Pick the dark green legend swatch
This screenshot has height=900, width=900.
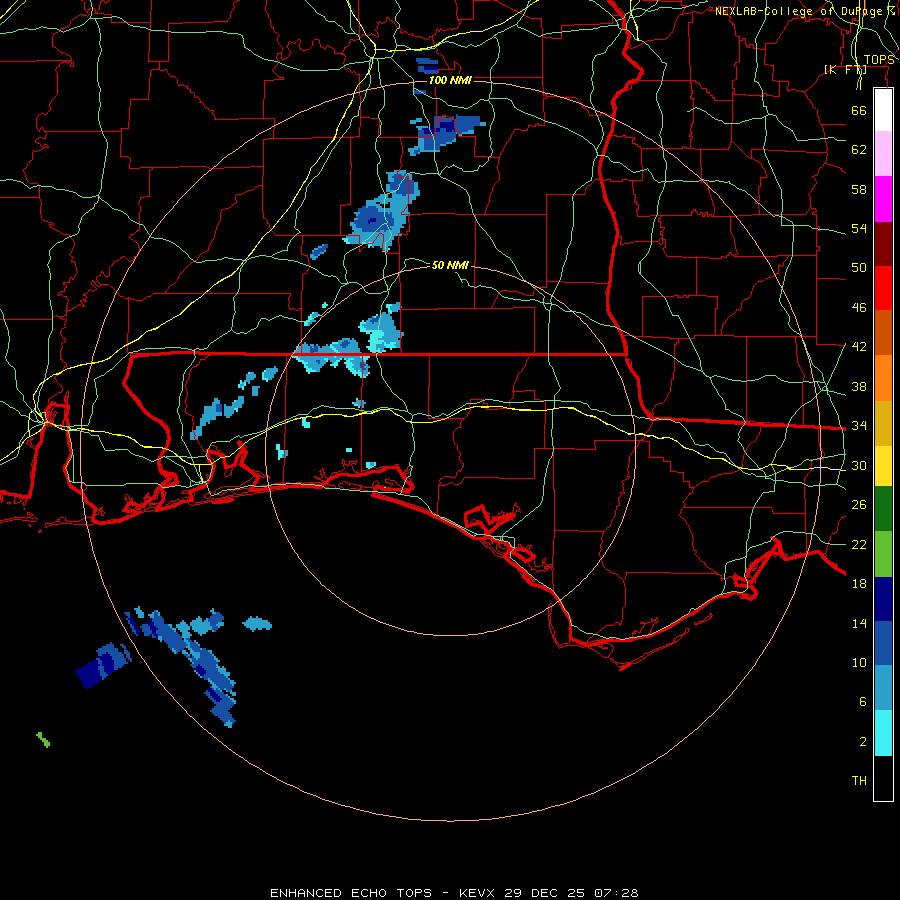pyautogui.click(x=883, y=509)
